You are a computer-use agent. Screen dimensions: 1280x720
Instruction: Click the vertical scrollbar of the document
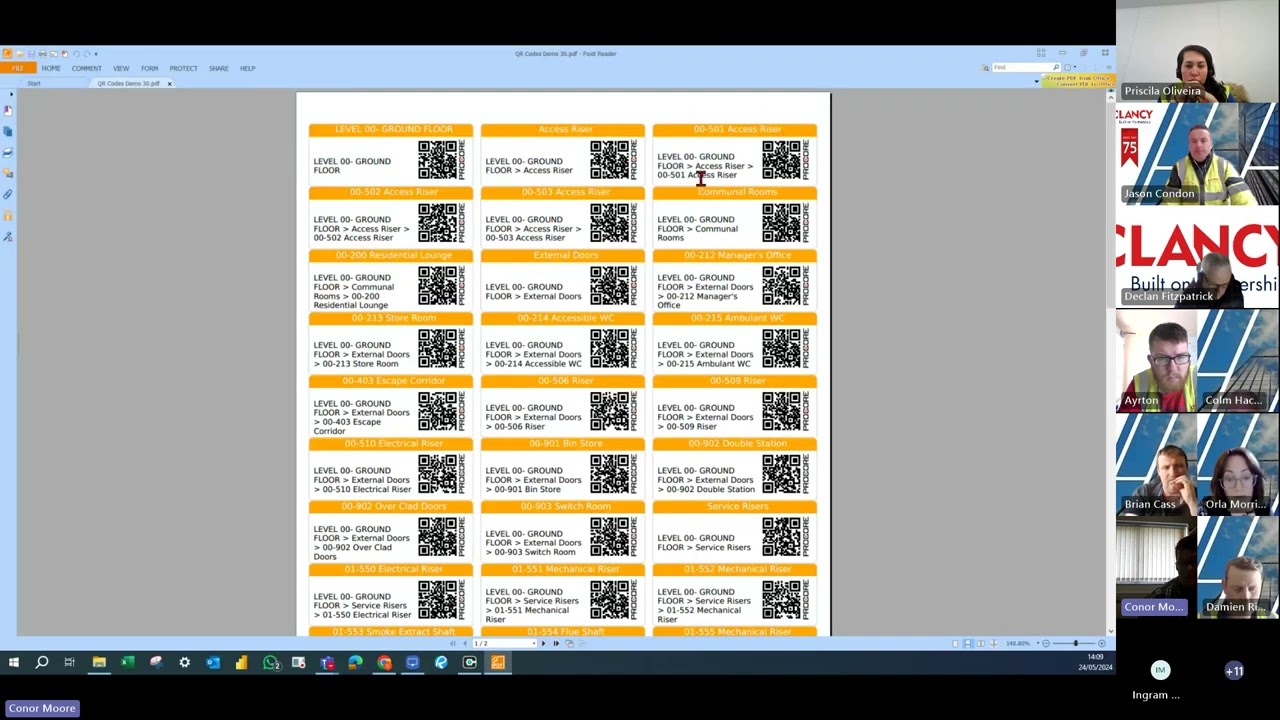(1110, 363)
